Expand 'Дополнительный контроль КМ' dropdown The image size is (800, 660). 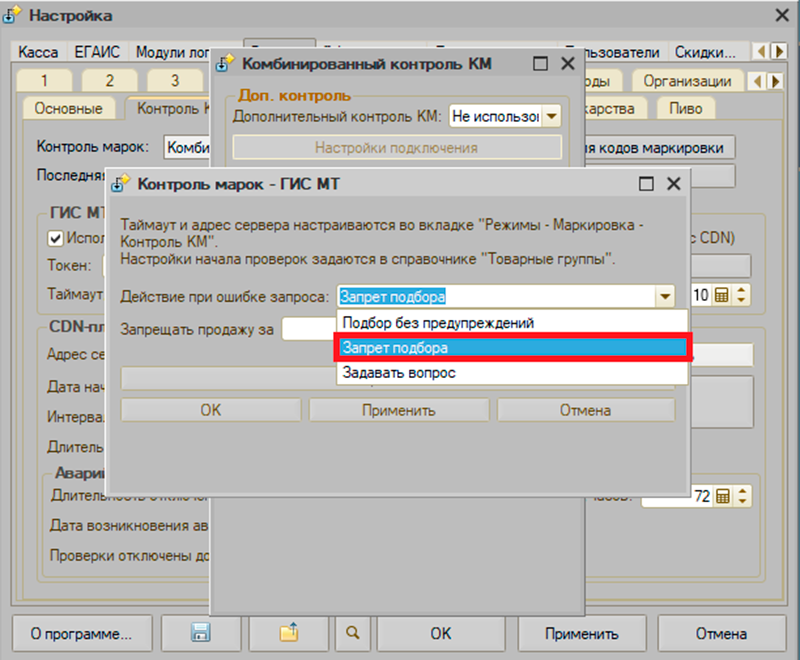tap(550, 117)
